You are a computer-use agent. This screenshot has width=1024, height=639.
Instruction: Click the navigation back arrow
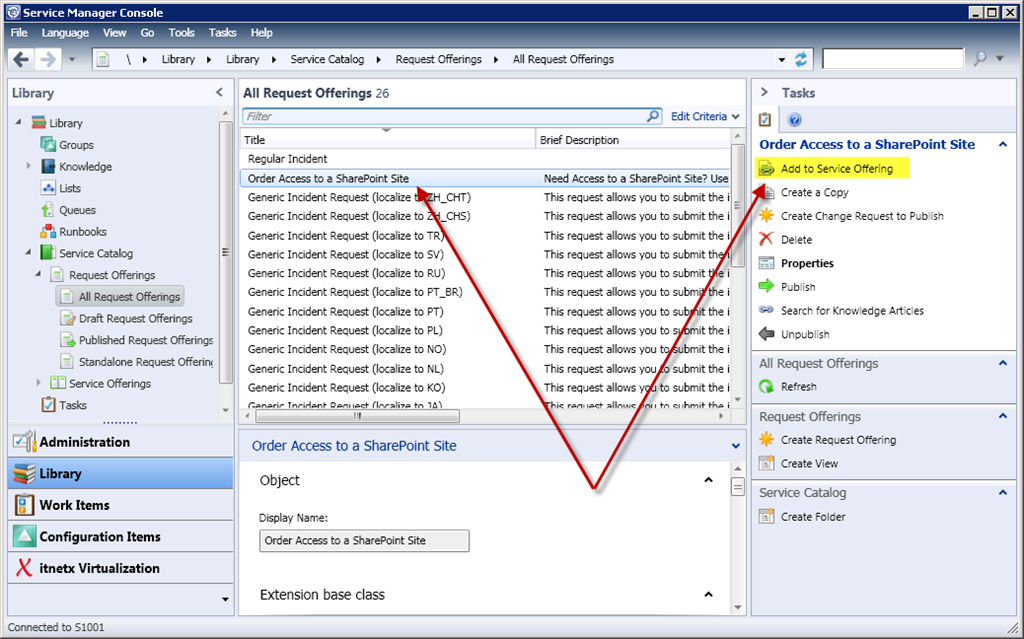tap(22, 59)
